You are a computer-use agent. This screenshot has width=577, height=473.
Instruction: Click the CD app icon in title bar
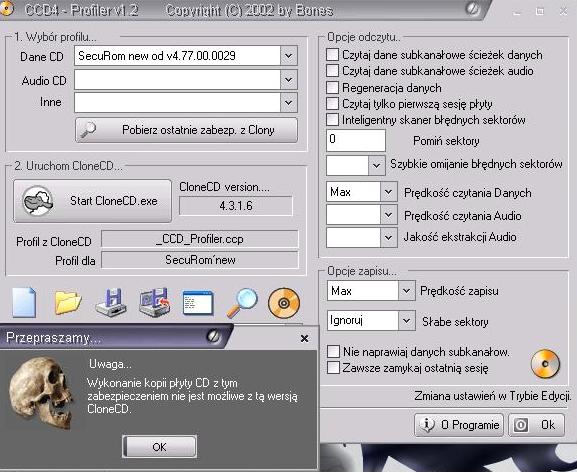pyautogui.click(x=6, y=8)
